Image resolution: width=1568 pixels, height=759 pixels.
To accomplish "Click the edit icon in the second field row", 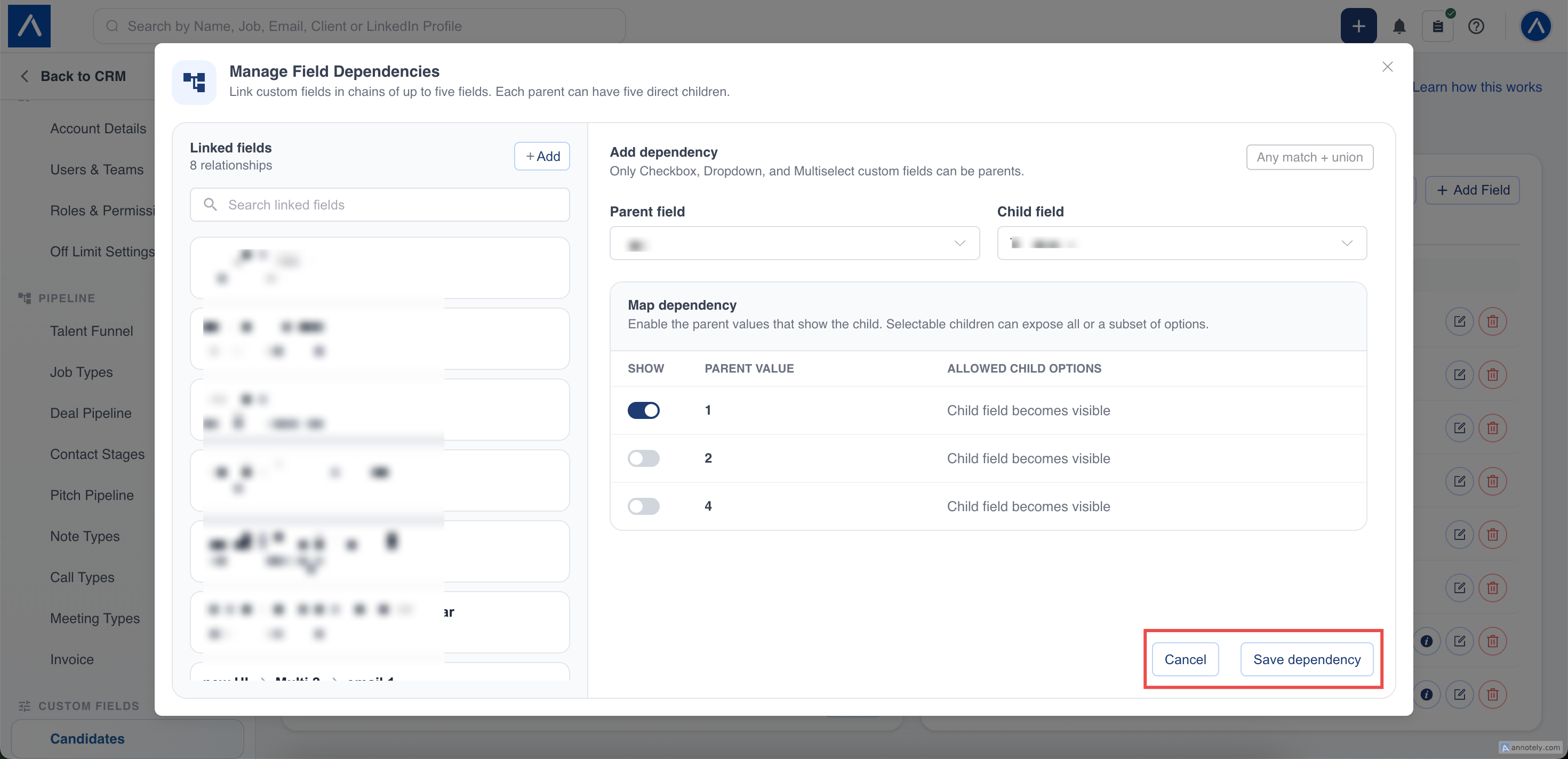I will [1459, 374].
